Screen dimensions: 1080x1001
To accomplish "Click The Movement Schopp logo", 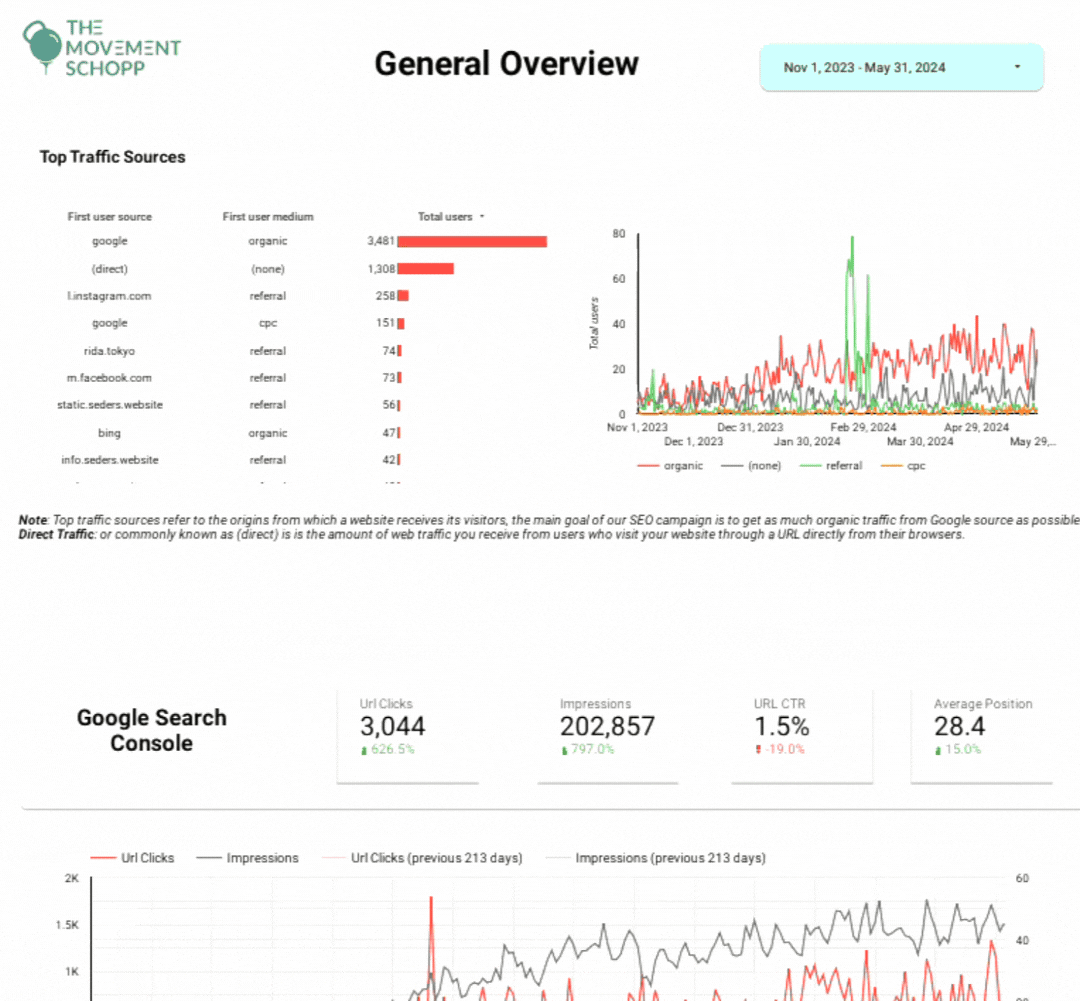I will tap(100, 47).
